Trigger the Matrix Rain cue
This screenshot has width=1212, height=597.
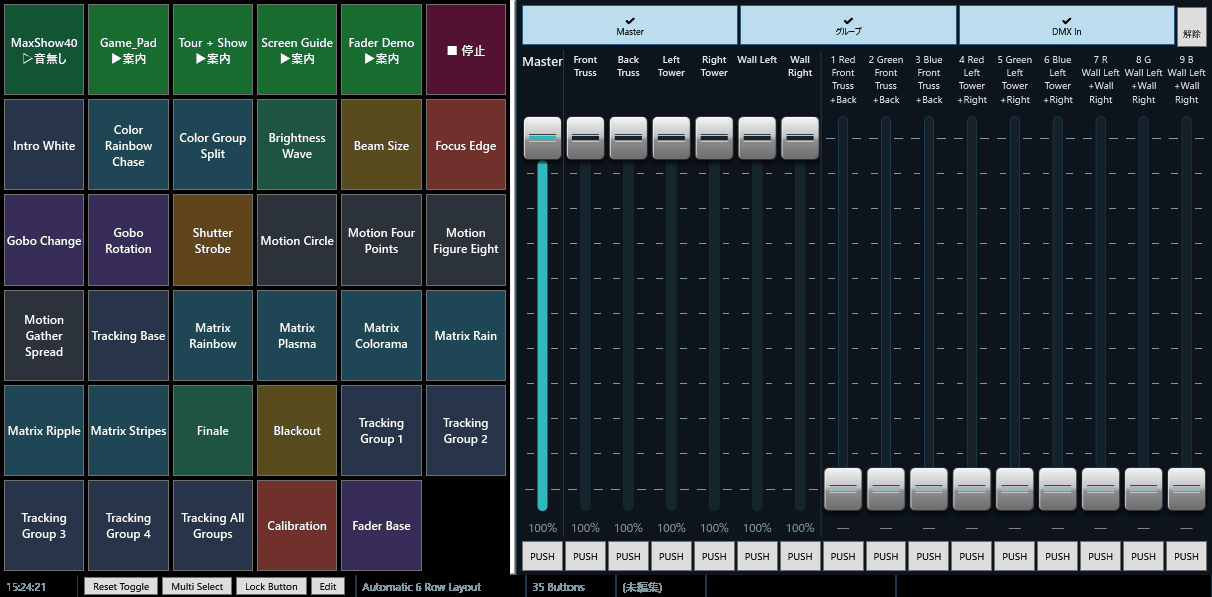(x=466, y=335)
